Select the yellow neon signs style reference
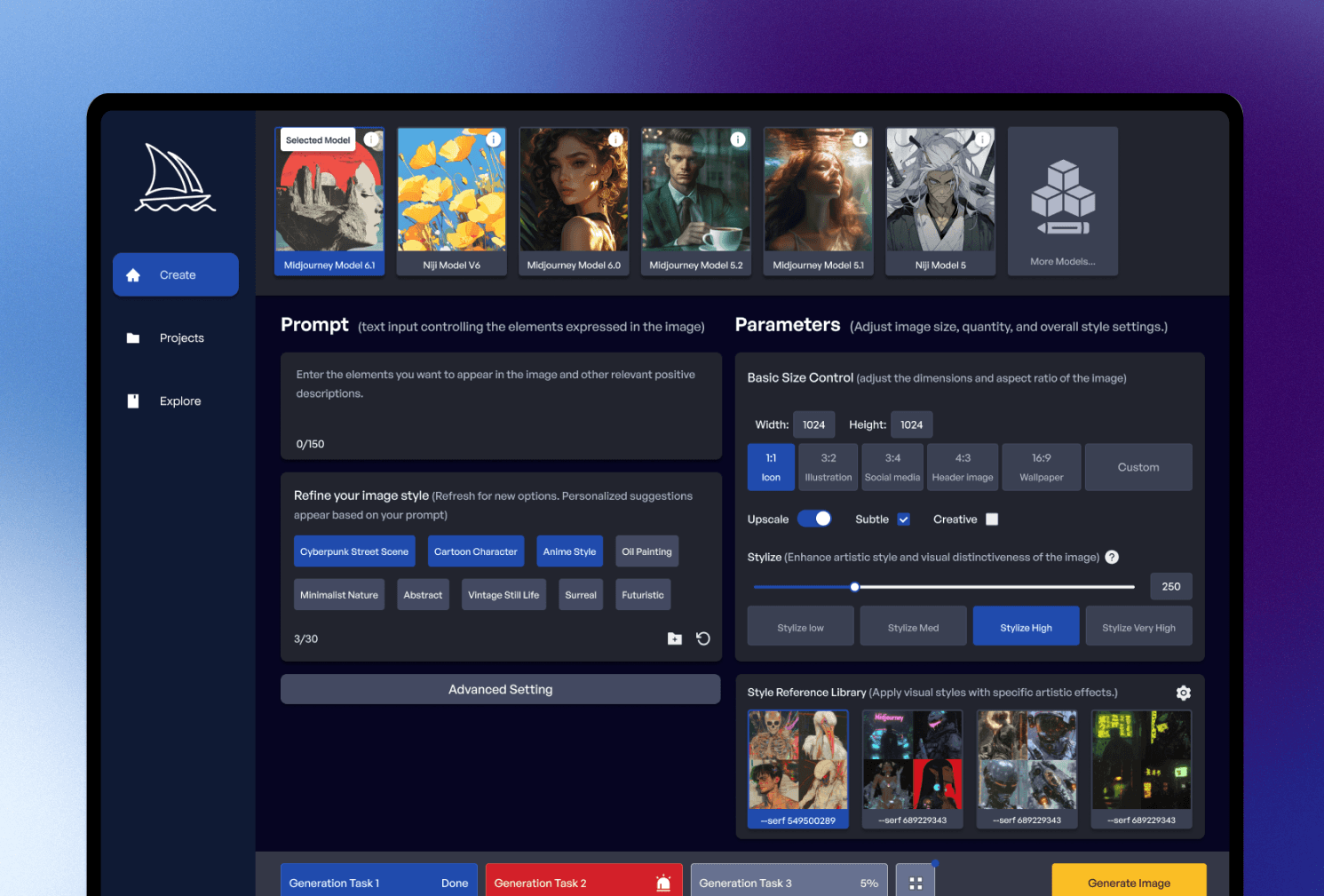 tap(1142, 769)
